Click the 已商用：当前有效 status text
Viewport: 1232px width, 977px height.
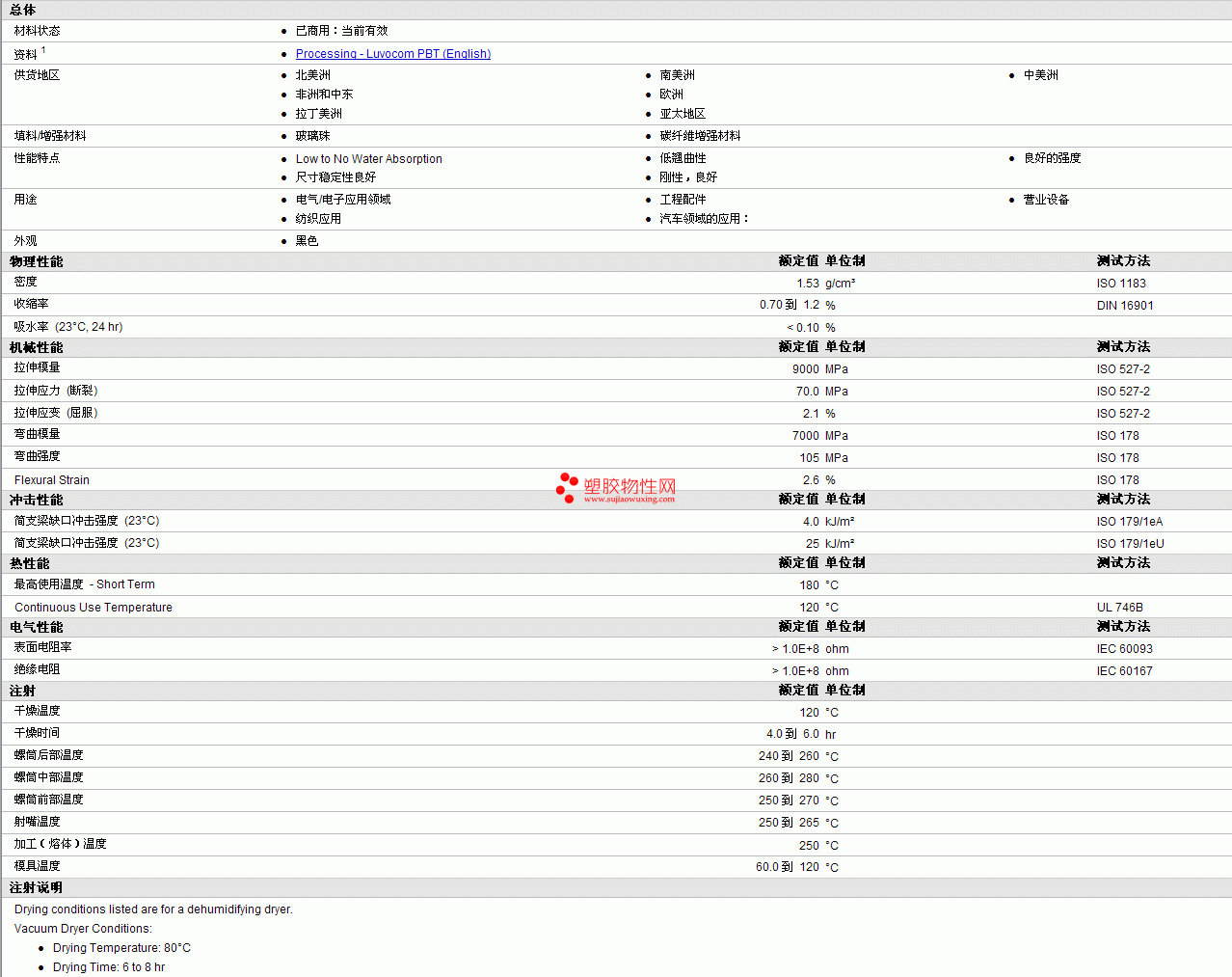tap(341, 31)
